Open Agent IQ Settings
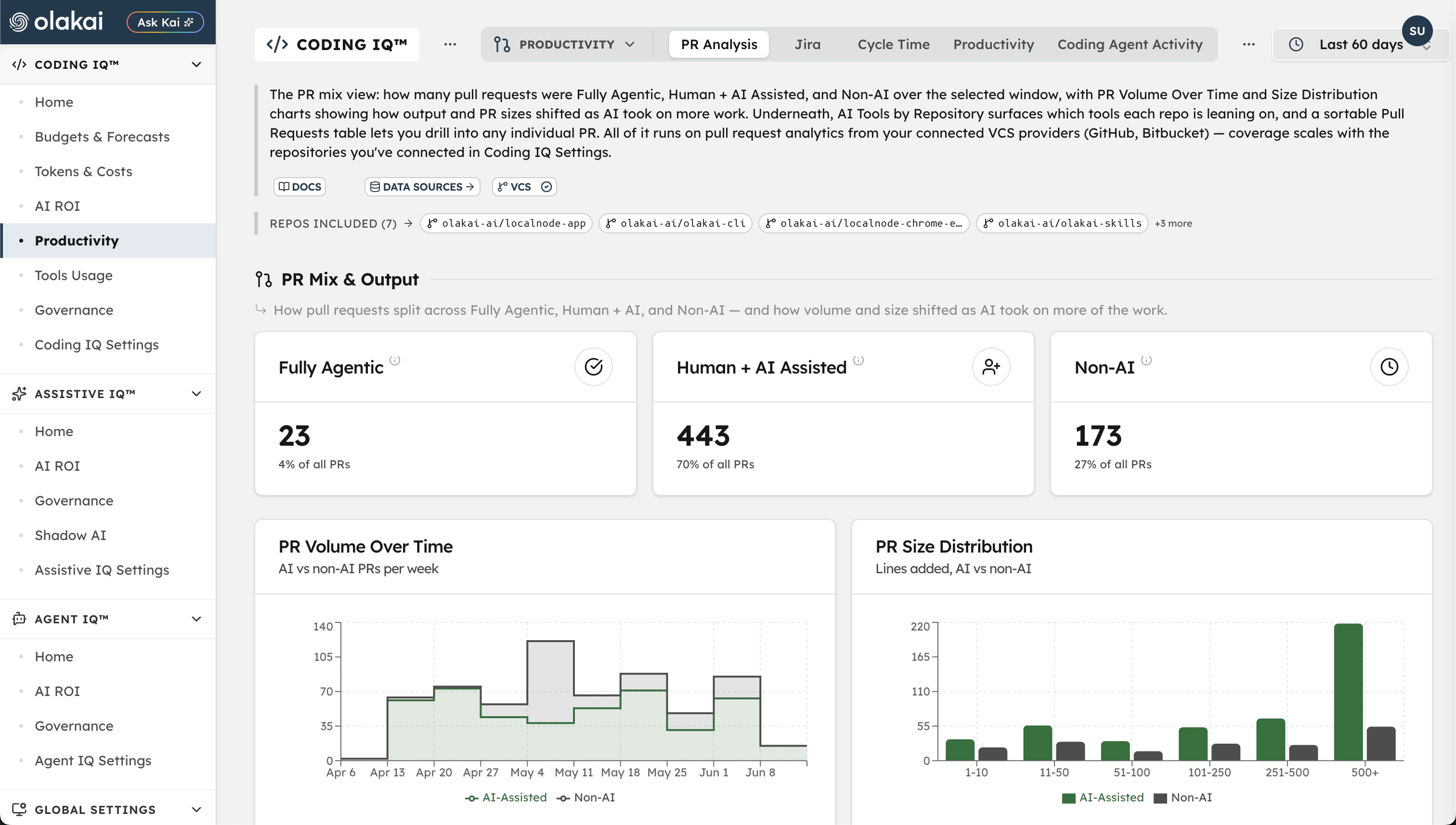The width and height of the screenshot is (1456, 825). [x=93, y=761]
